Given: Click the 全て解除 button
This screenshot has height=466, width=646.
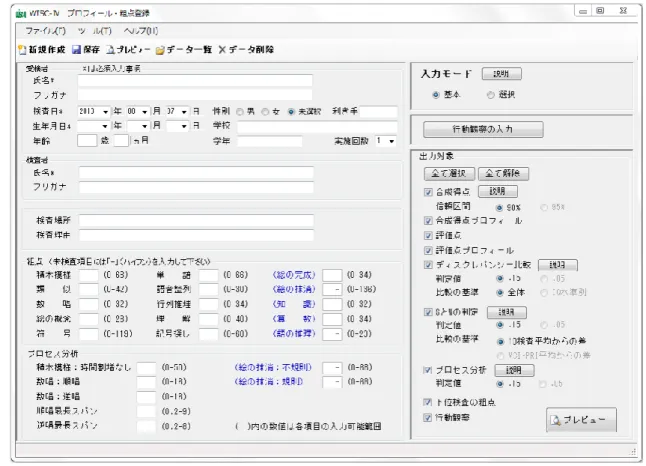Looking at the screenshot, I should [x=503, y=173].
